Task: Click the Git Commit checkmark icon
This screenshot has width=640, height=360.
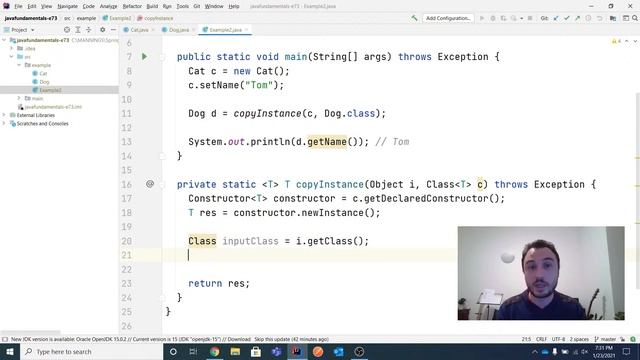Action: pos(567,18)
